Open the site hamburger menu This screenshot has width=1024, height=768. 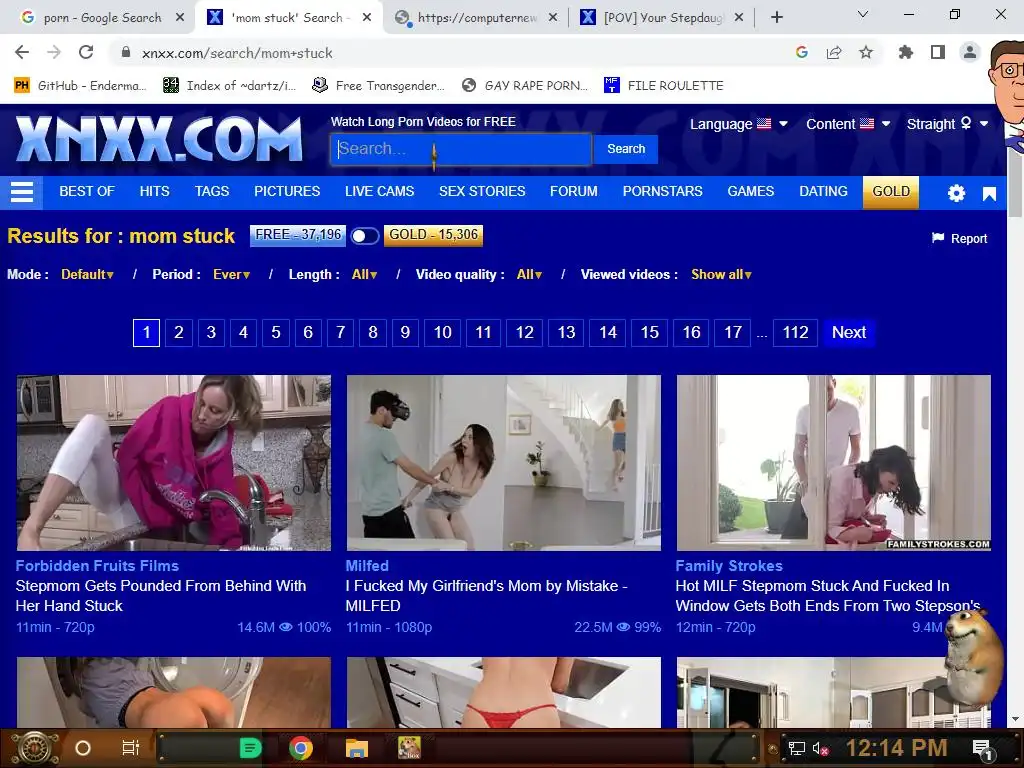(x=22, y=192)
